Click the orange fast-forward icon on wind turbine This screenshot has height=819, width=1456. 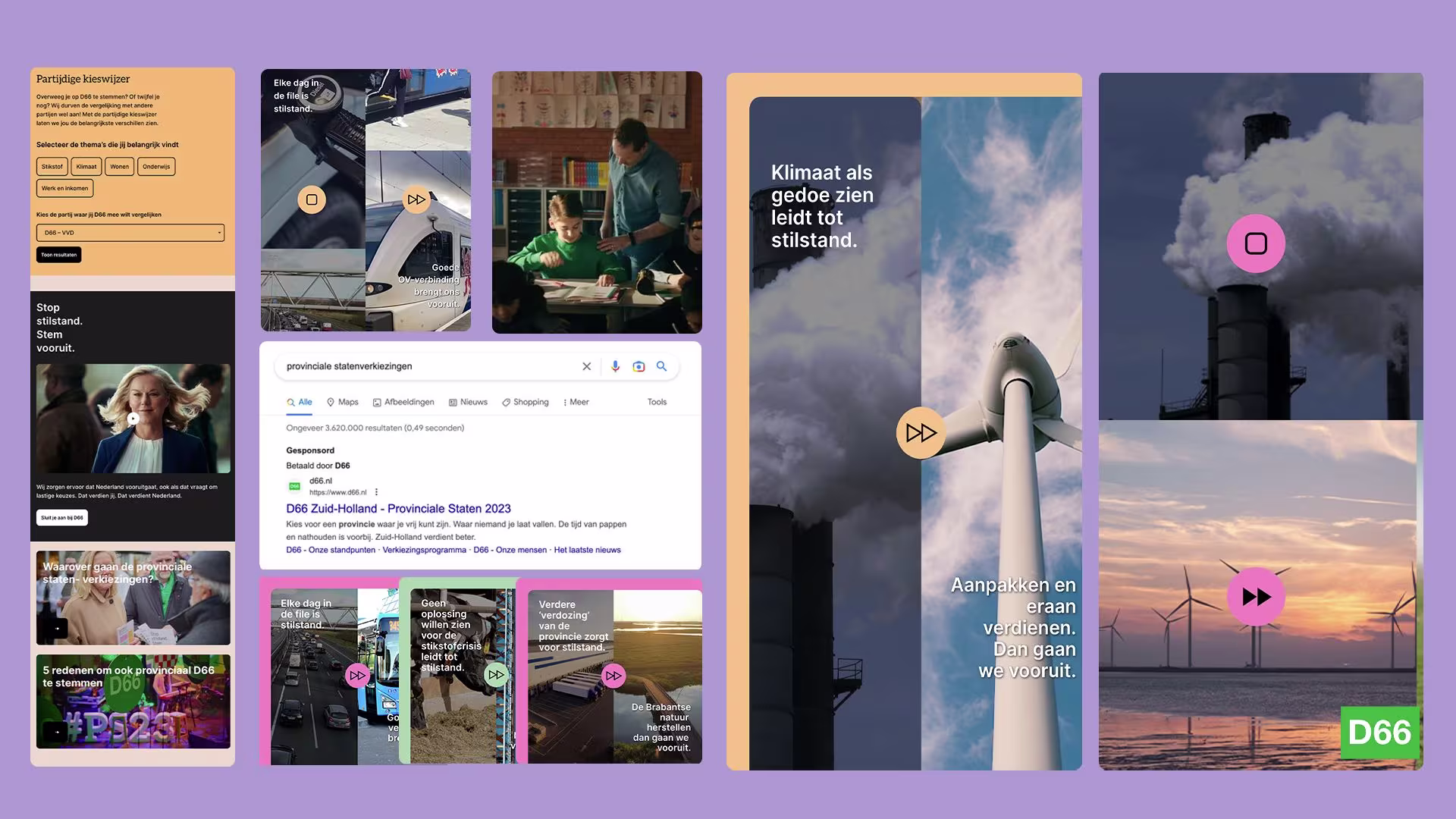pyautogui.click(x=921, y=433)
